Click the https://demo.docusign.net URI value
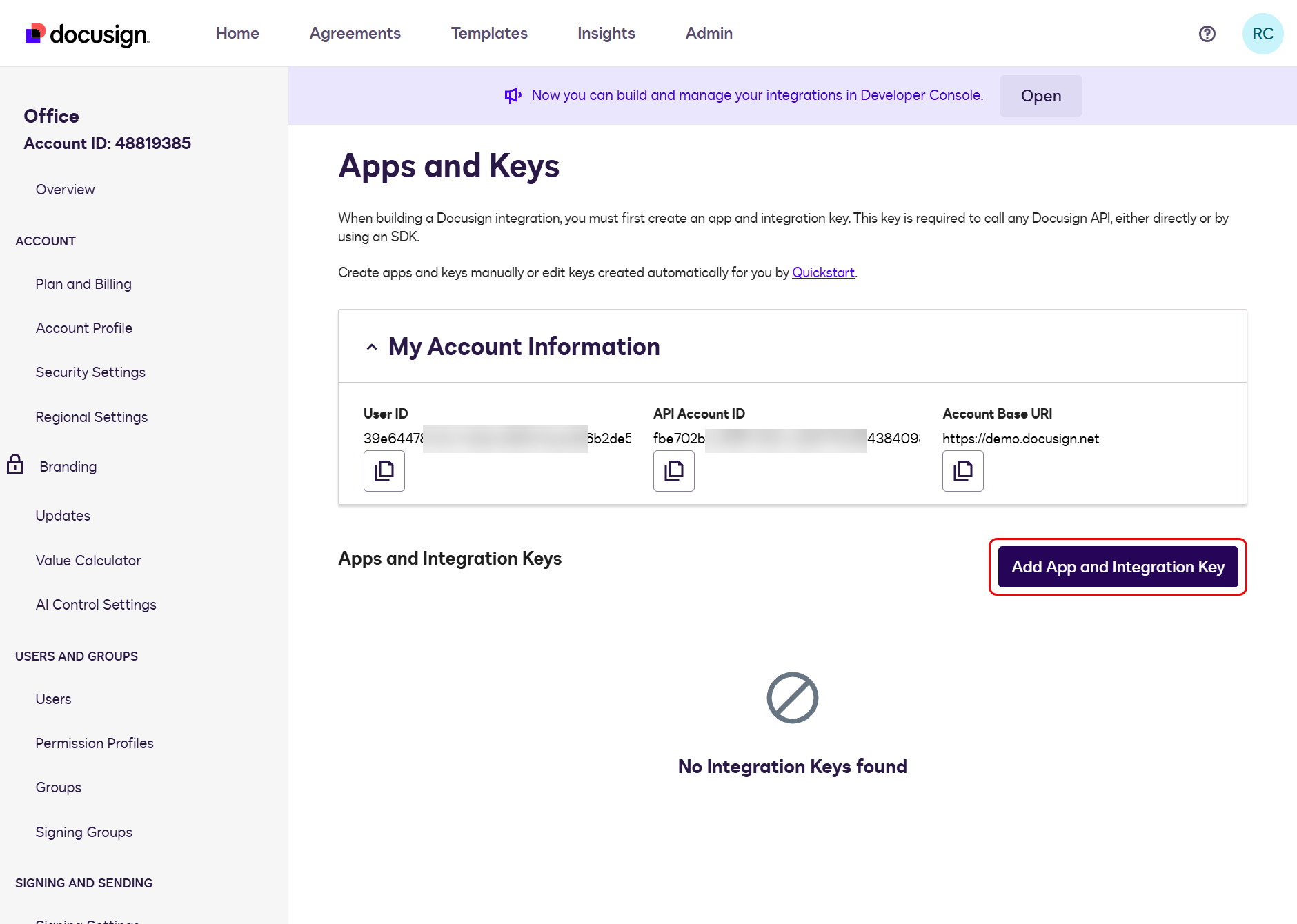 point(1020,439)
